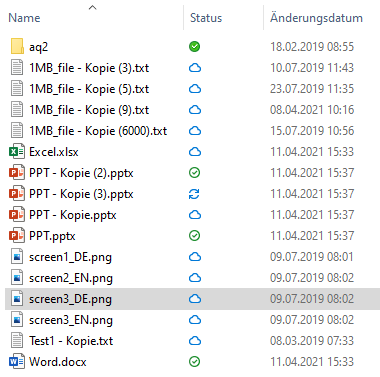Image resolution: width=380 pixels, height=377 pixels.
Task: Sort by the Status column header
Action: pos(206,18)
